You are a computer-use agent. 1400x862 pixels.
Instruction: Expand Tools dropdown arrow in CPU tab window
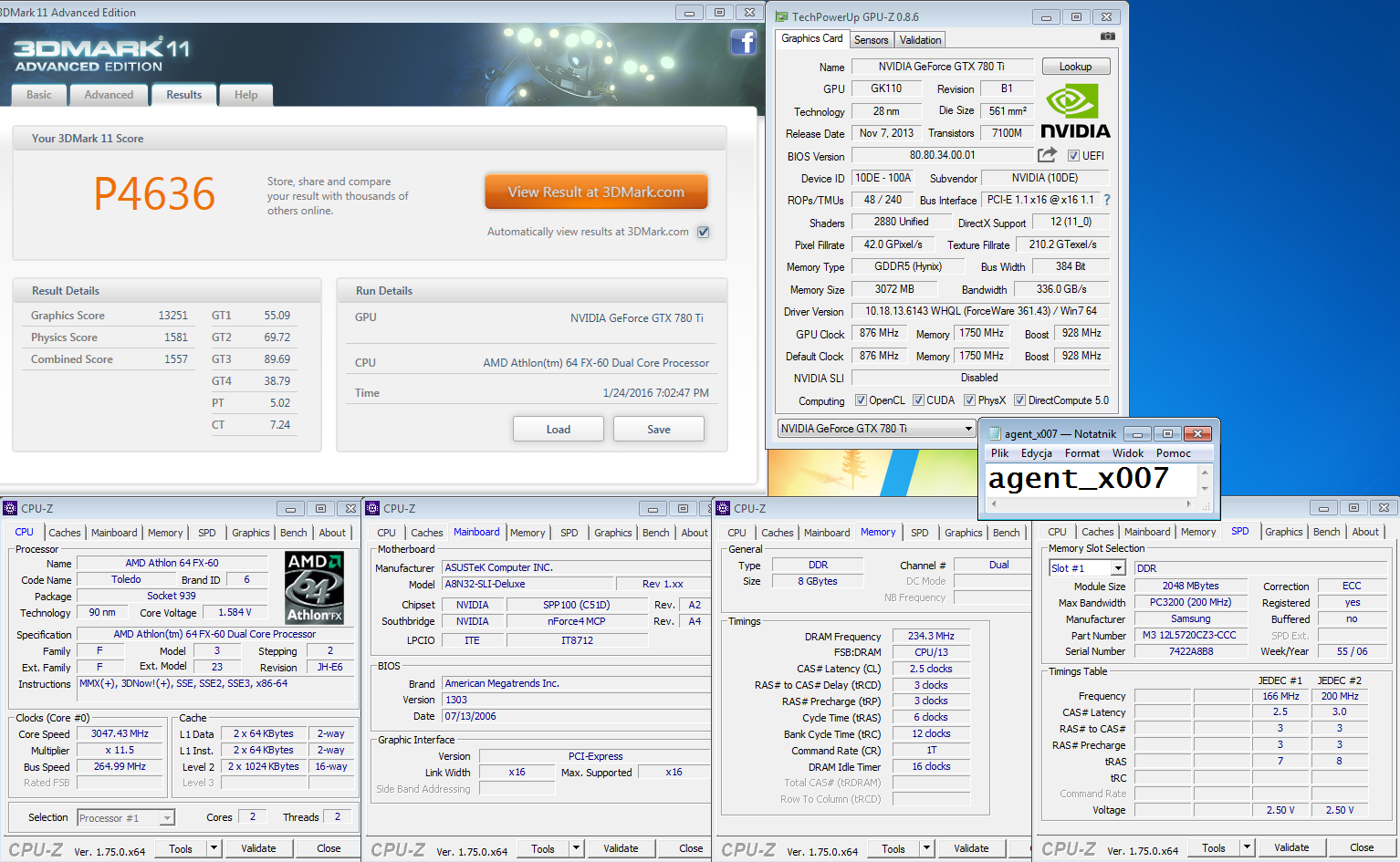pyautogui.click(x=214, y=848)
